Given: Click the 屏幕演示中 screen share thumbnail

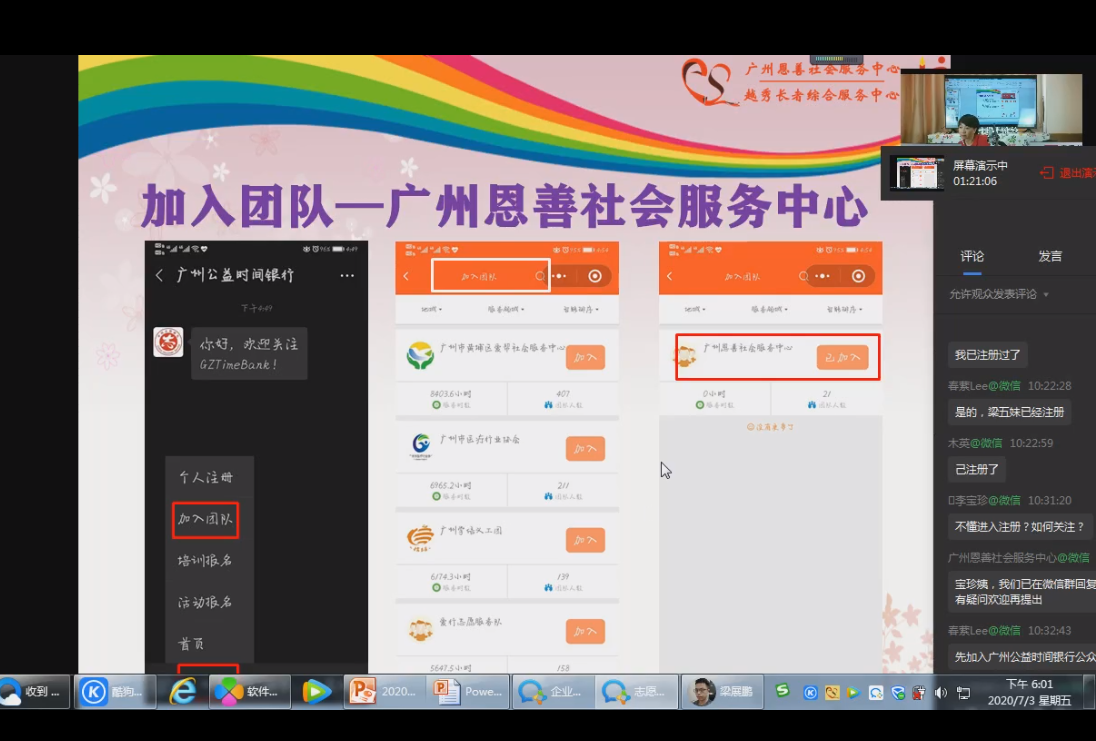Looking at the screenshot, I should (916, 173).
